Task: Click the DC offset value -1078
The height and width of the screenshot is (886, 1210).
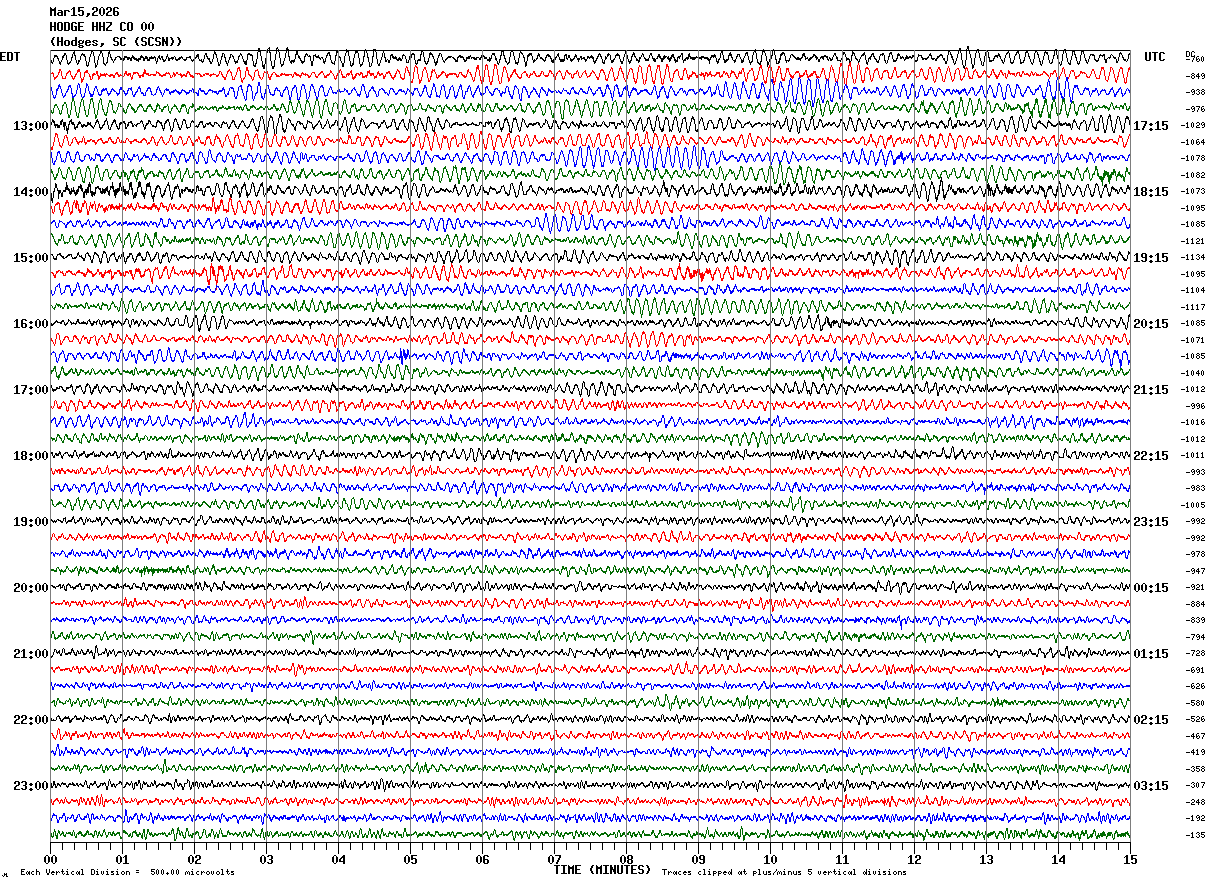Action: click(x=1195, y=158)
